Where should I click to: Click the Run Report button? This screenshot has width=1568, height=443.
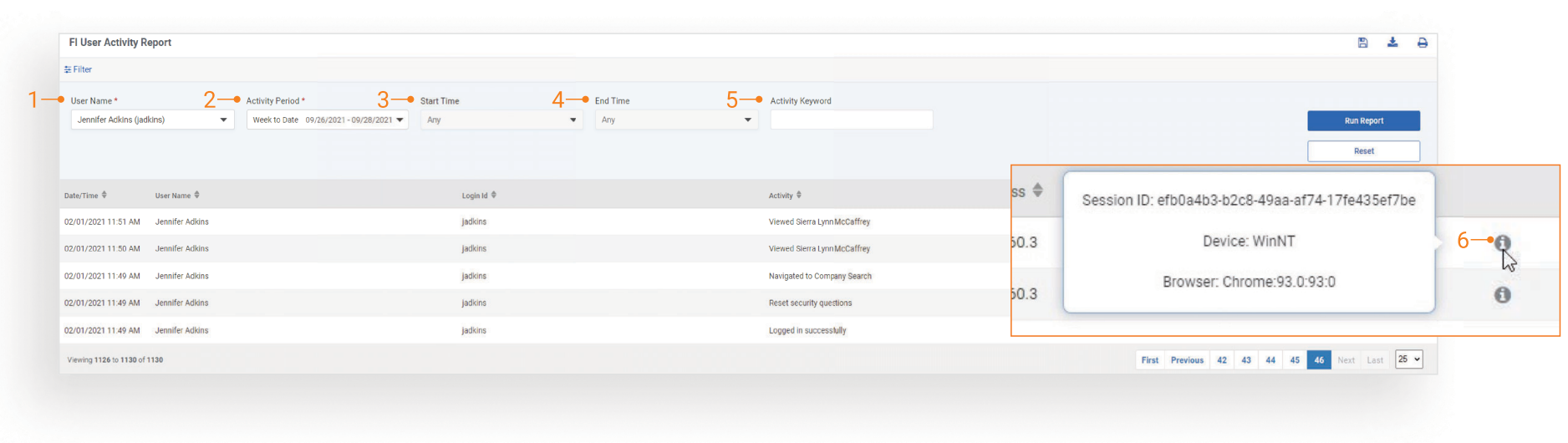tap(1363, 121)
